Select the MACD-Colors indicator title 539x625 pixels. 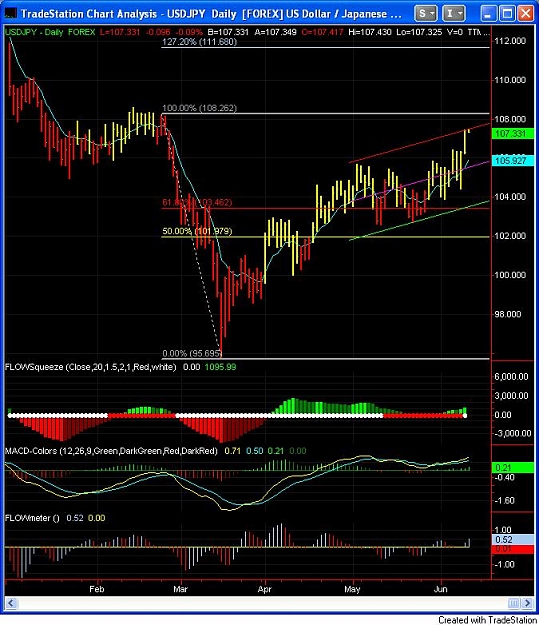(x=111, y=451)
